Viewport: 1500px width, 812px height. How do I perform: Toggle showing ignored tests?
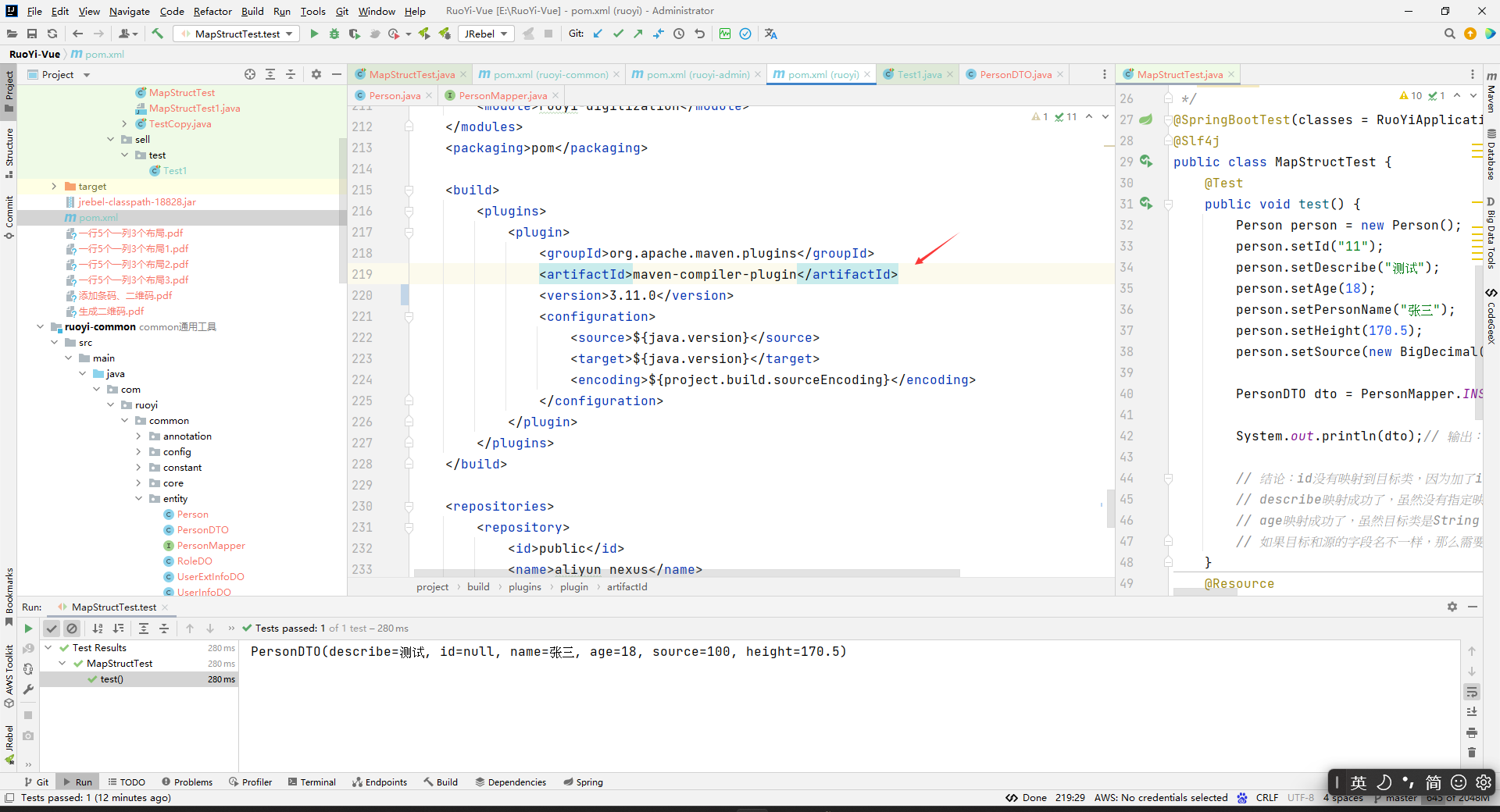tap(72, 628)
